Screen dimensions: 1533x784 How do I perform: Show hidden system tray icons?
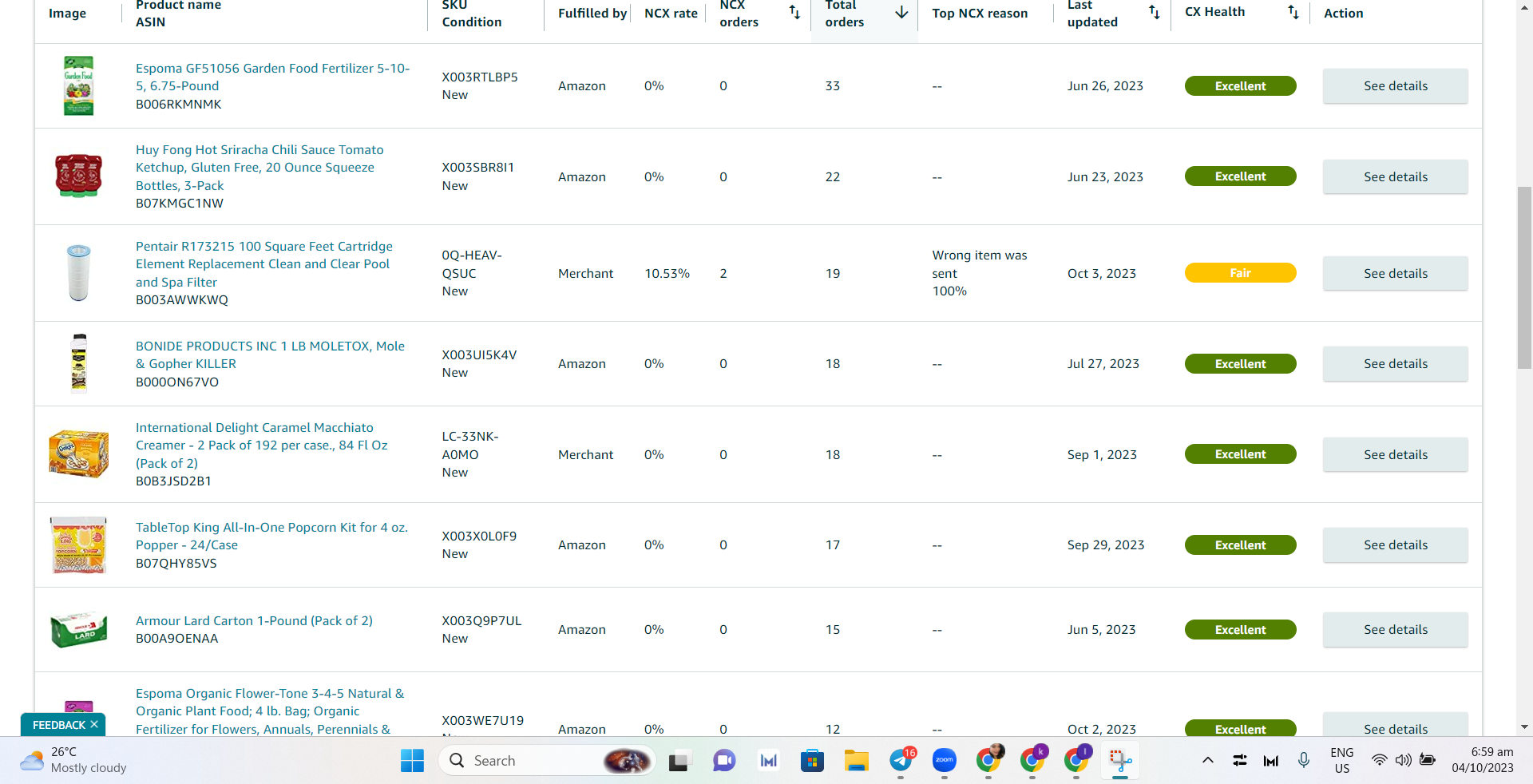[x=1208, y=760]
